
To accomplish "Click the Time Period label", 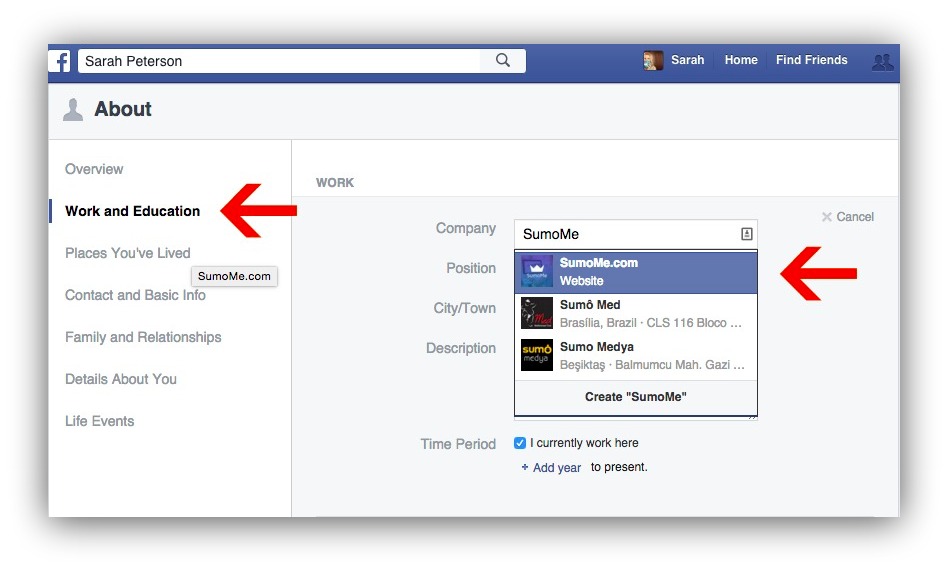I will (x=458, y=444).
